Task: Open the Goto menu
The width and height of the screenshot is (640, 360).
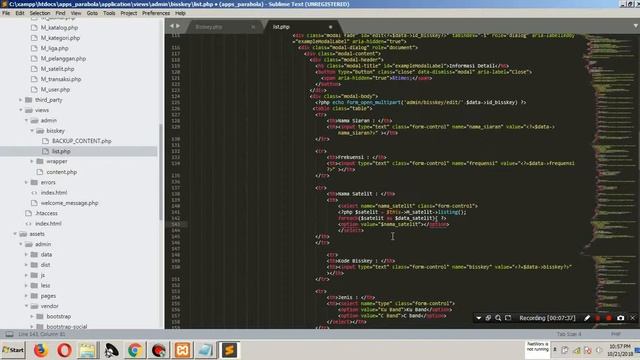Action: [92, 13]
